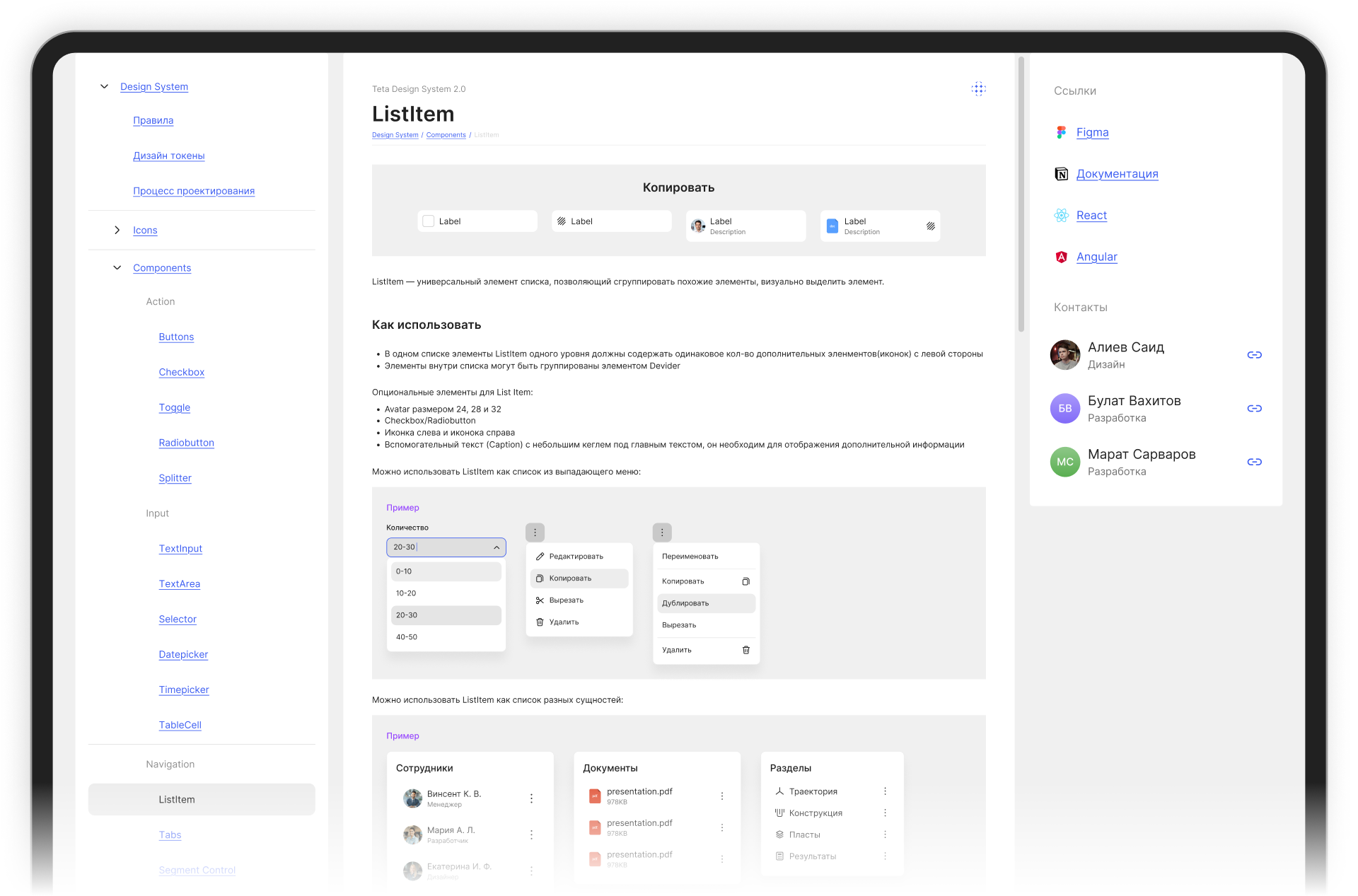Image resolution: width=1358 pixels, height=896 pixels.
Task: Click the Notion icon beside Документация
Action: pyautogui.click(x=1061, y=173)
